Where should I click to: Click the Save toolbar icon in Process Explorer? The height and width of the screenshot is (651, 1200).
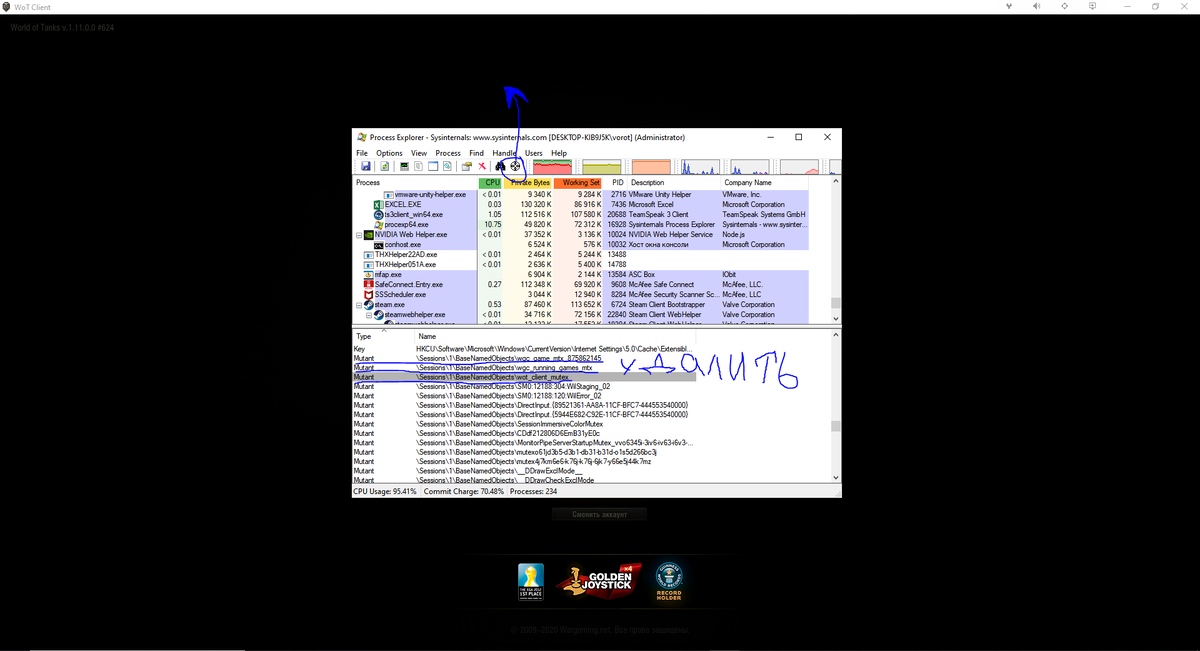coord(366,166)
